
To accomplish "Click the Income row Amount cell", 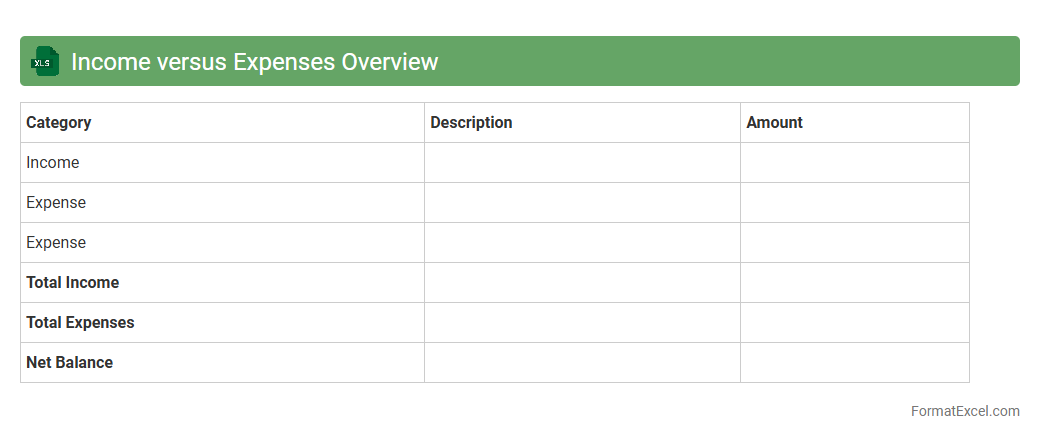I will 854,162.
